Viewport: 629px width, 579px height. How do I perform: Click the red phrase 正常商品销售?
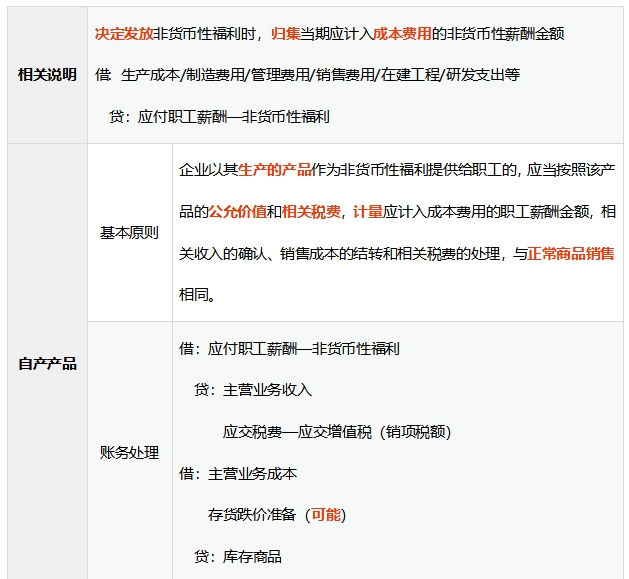(571, 254)
